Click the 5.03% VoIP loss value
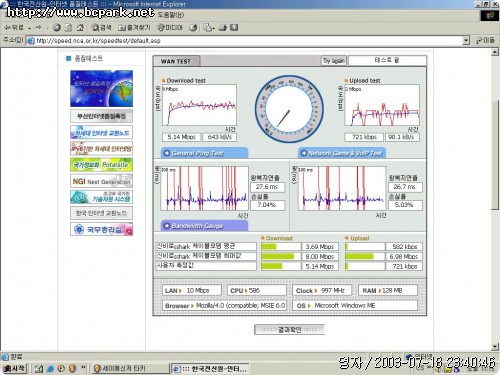Image resolution: width=500 pixels, height=375 pixels. pos(405,205)
